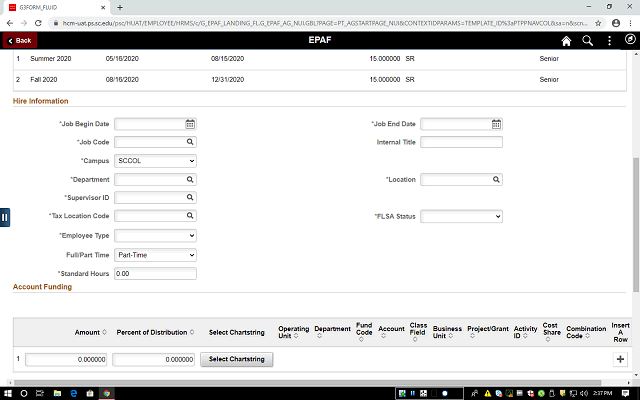Sort by Combination Code column
The image size is (640, 400).
click(x=586, y=332)
